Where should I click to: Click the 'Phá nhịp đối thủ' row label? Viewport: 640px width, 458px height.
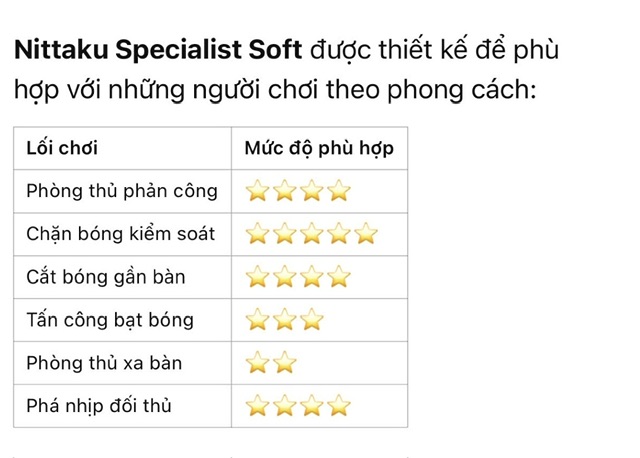[x=99, y=406]
